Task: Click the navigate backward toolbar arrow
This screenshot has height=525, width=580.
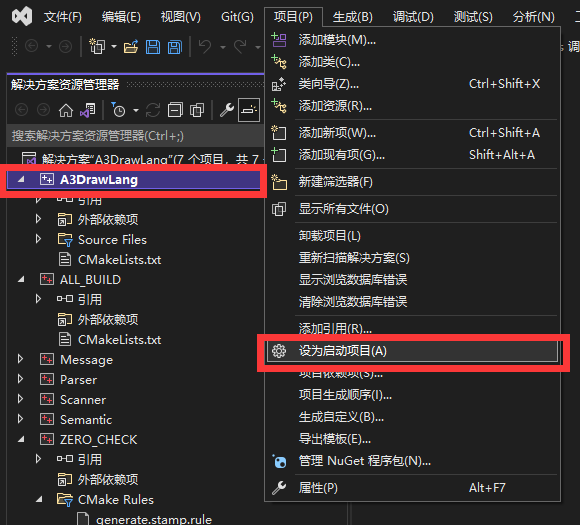Action: pos(31,47)
